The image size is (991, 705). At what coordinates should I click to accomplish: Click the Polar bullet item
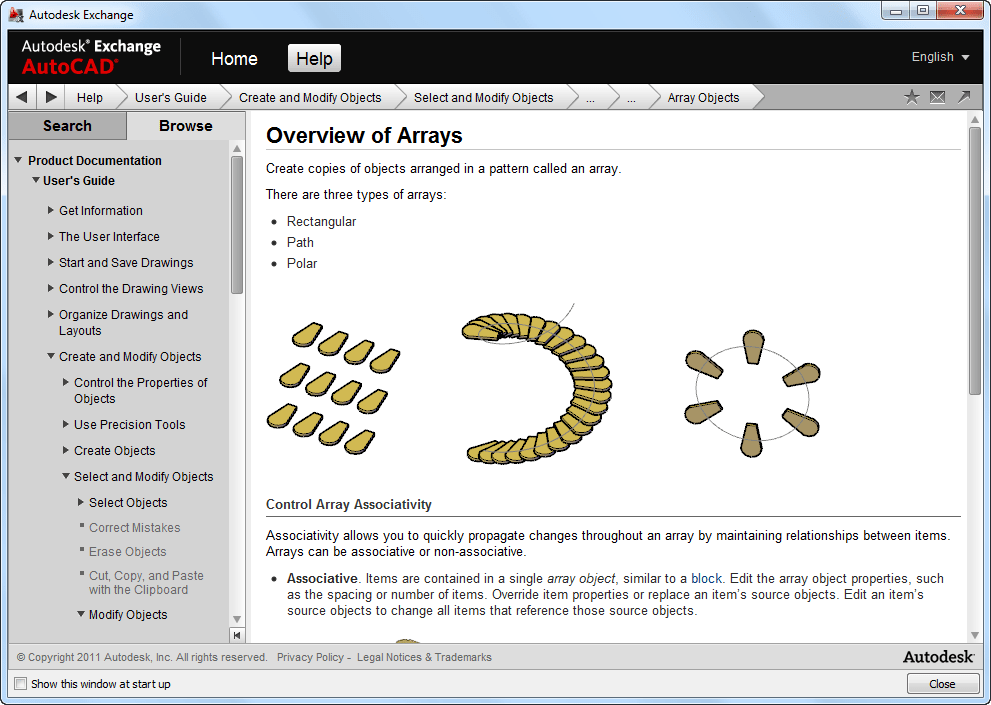[x=302, y=263]
